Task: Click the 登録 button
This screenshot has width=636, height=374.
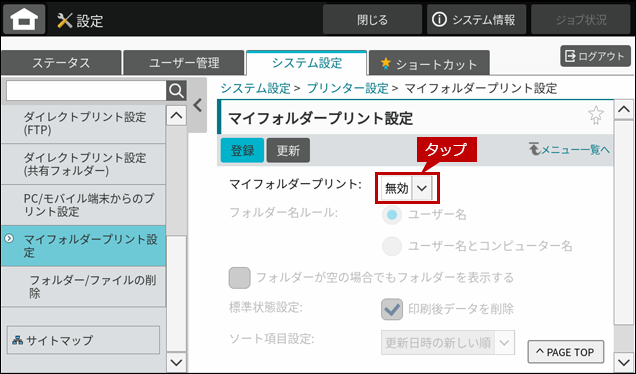Action: [x=242, y=150]
